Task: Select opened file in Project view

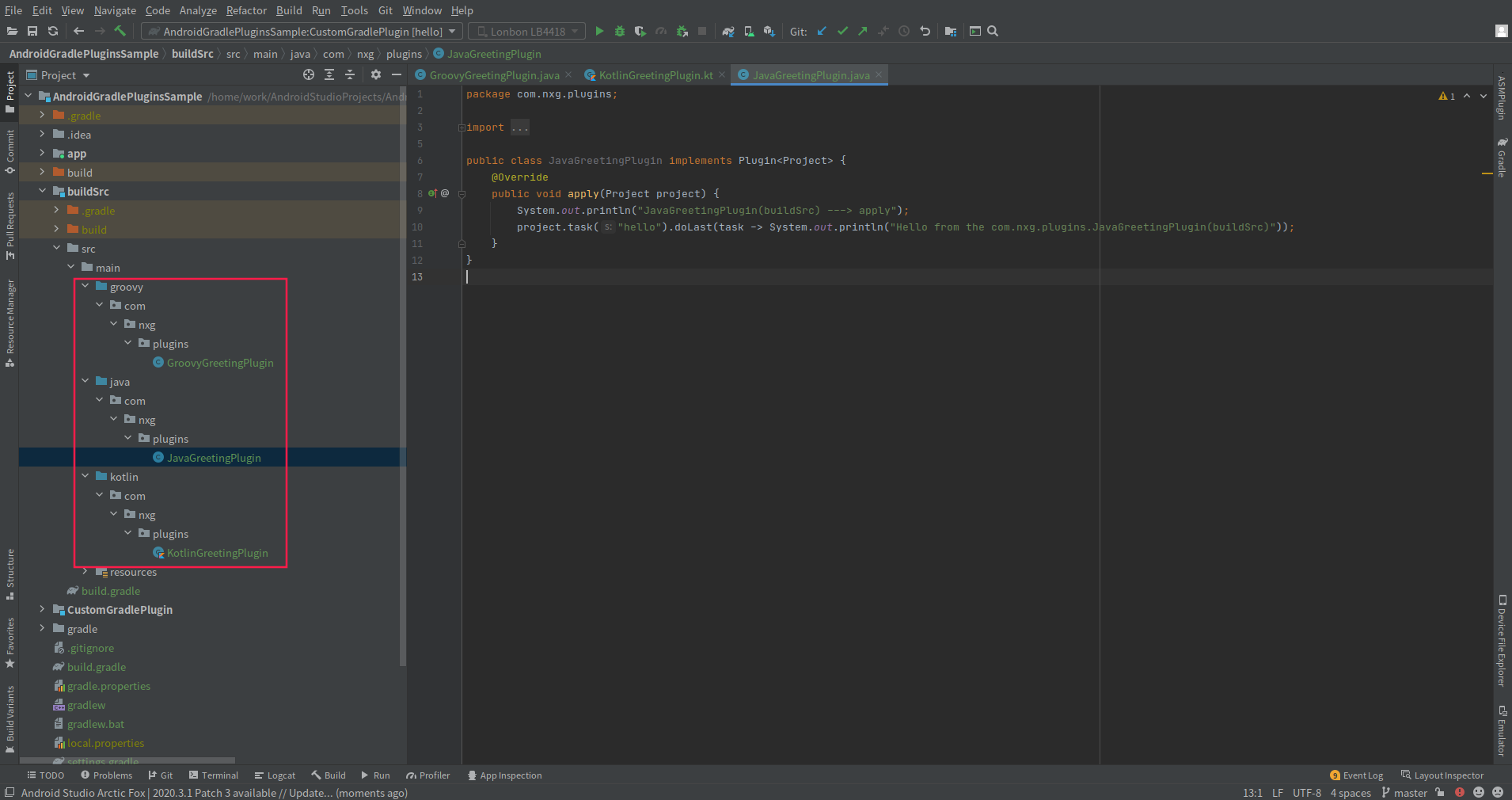Action: 309,74
